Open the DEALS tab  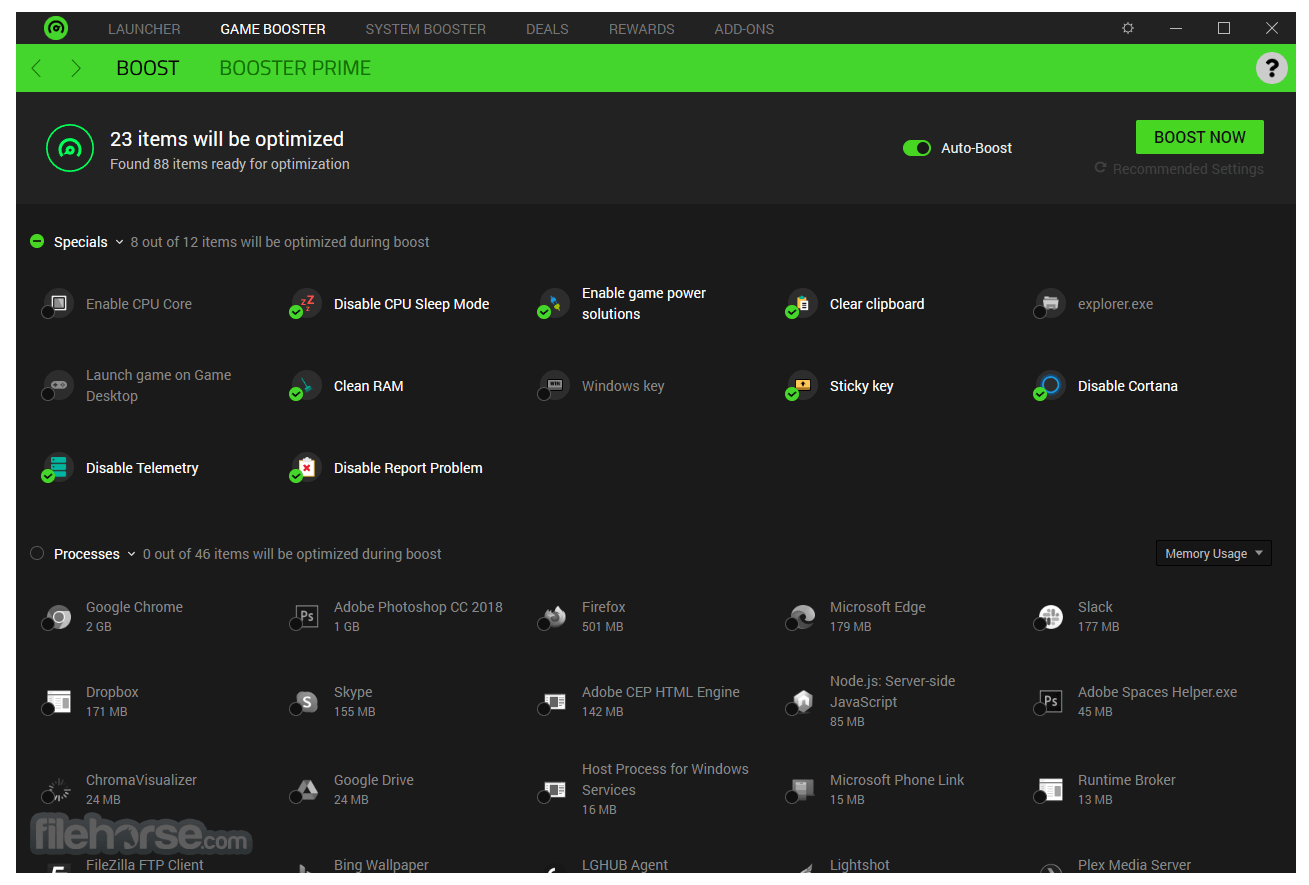tap(547, 29)
